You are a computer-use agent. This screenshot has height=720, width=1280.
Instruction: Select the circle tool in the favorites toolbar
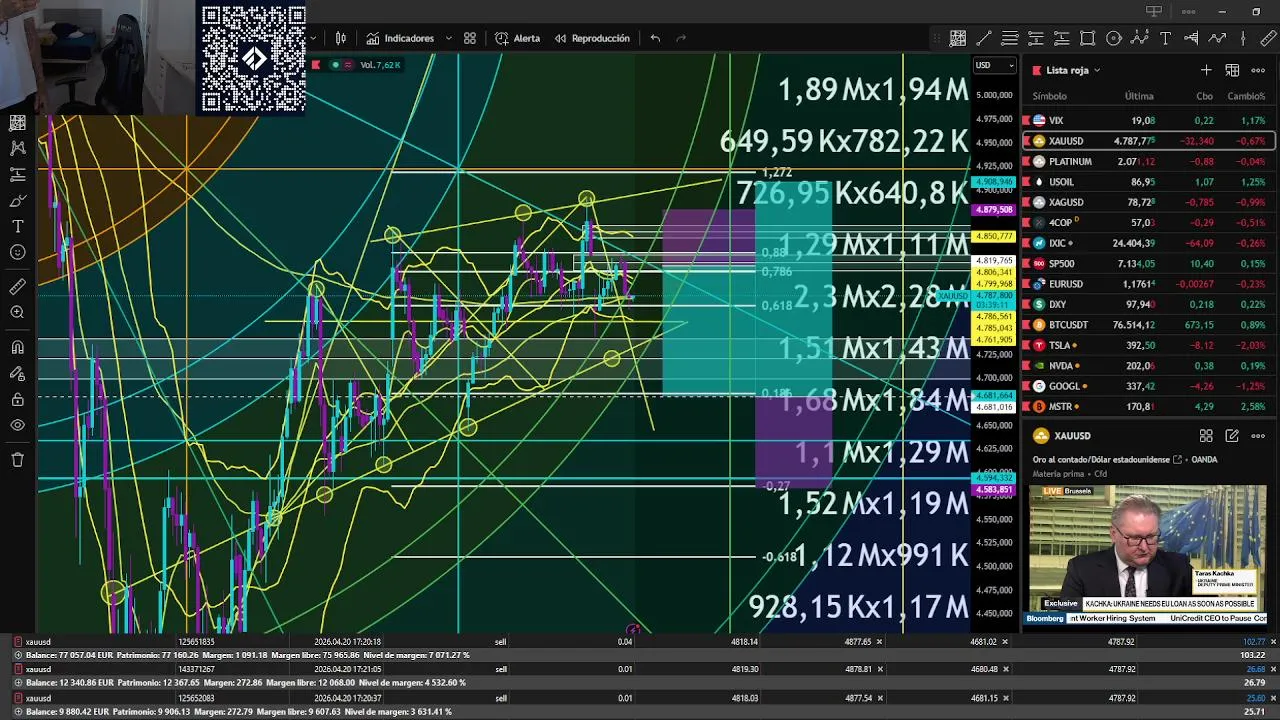(x=1113, y=38)
